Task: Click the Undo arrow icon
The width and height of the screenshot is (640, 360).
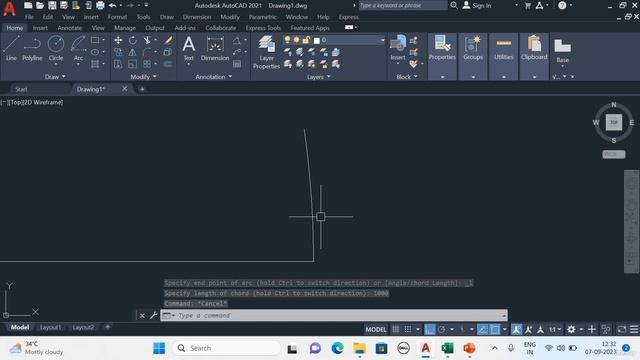Action: coord(112,5)
